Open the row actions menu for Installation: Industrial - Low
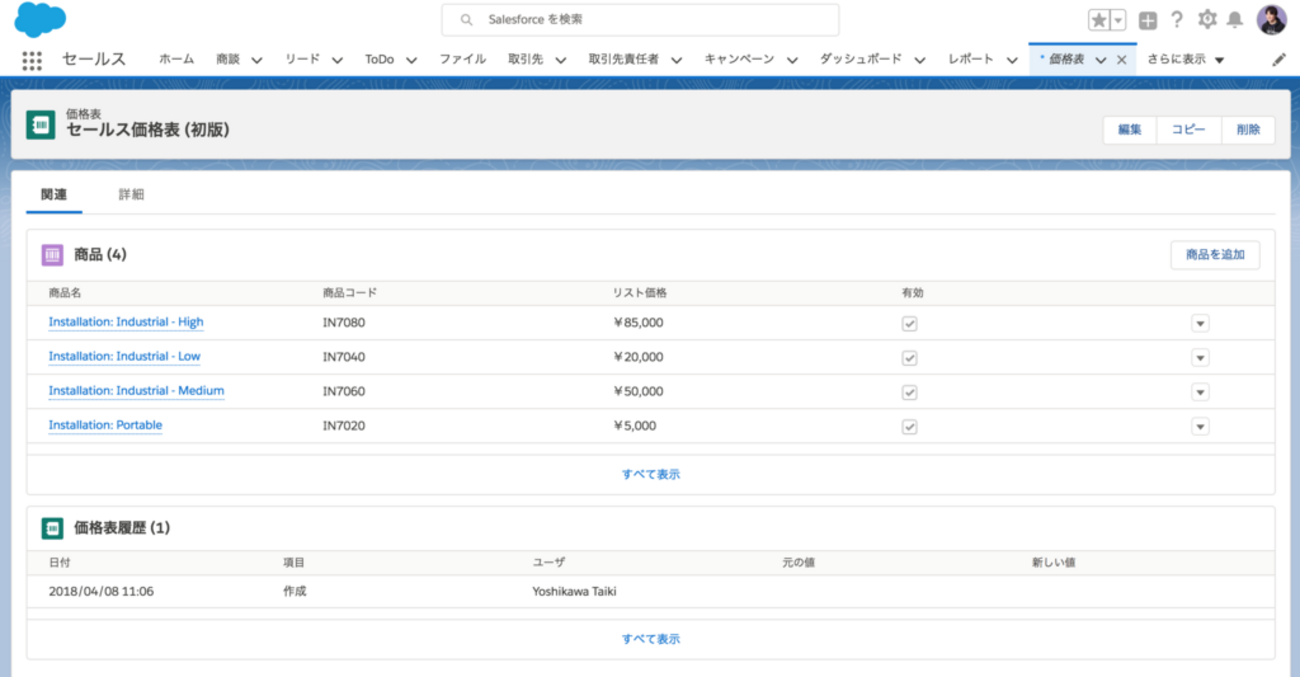Image resolution: width=1300 pixels, height=677 pixels. coord(1200,357)
